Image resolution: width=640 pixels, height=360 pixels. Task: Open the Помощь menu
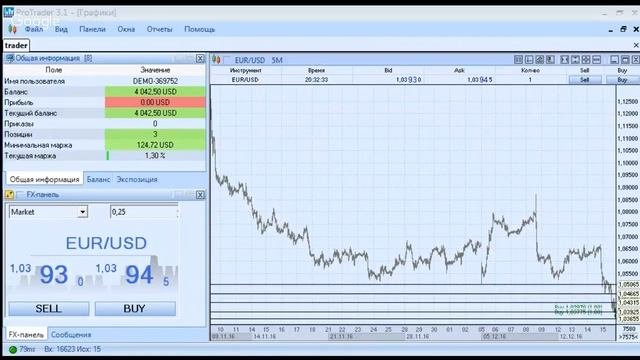200,29
